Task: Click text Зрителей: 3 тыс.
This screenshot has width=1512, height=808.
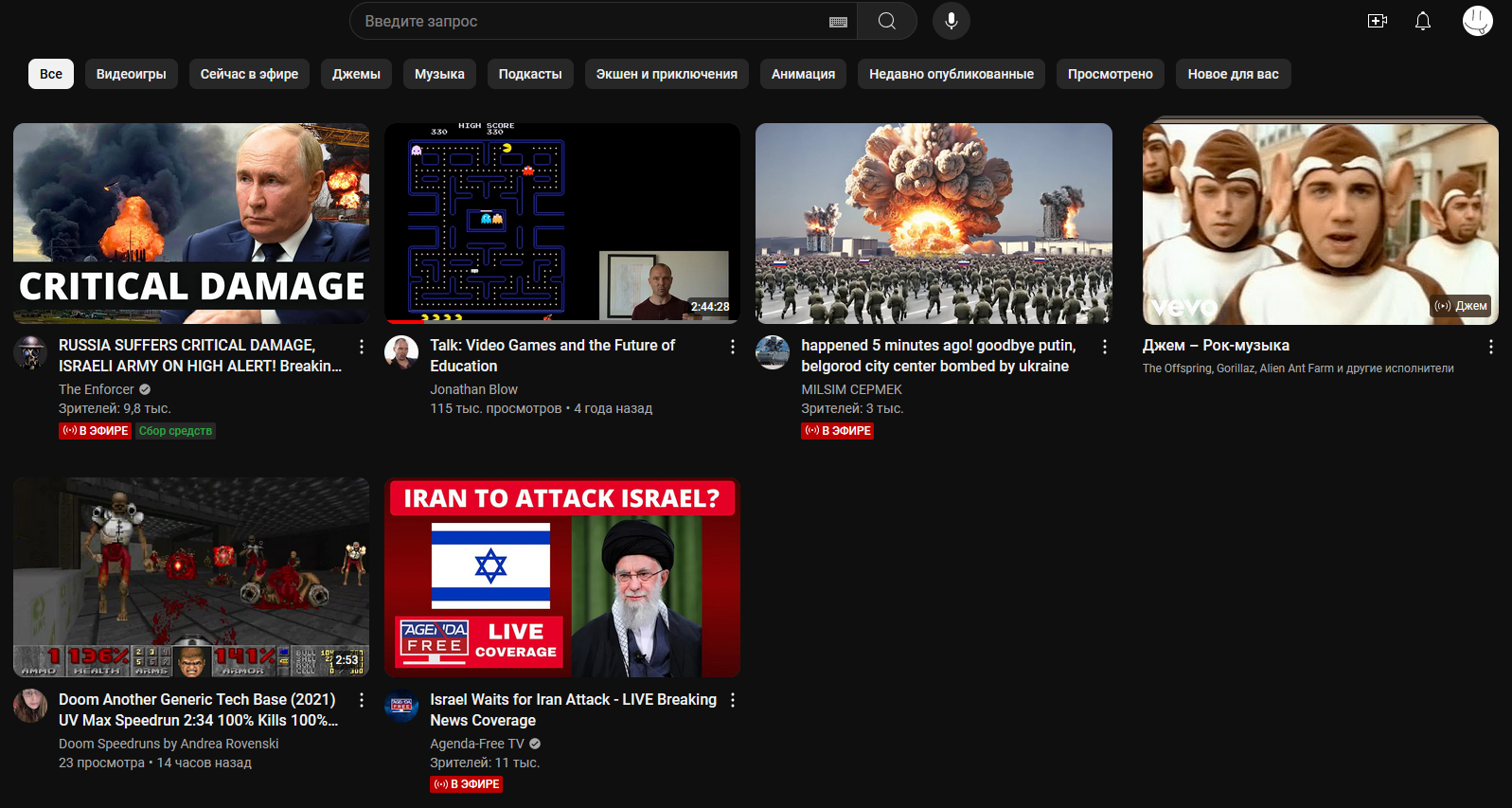Action: (852, 408)
